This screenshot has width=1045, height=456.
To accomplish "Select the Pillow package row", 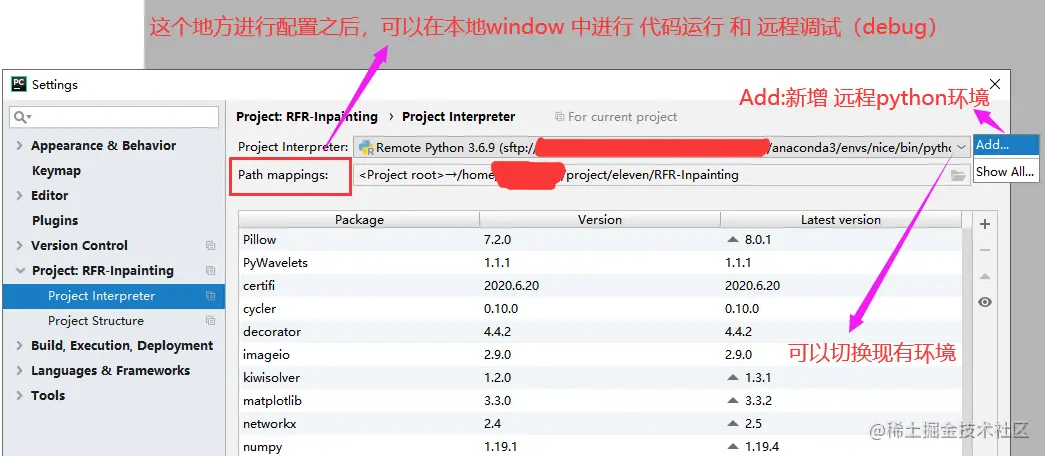I will pyautogui.click(x=600, y=239).
